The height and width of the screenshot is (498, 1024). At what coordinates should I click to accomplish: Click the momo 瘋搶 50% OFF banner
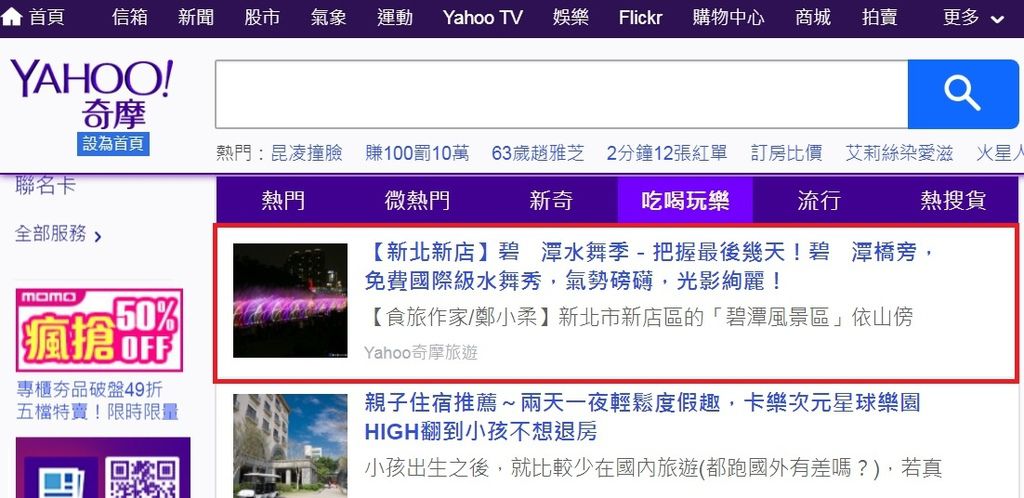(99, 330)
